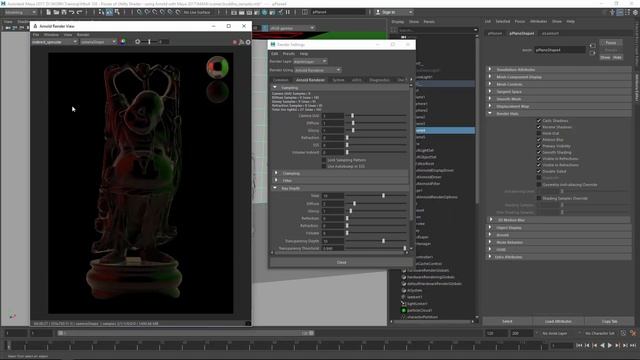Click the output connection arrow icon below mesh name

click(x=592, y=53)
